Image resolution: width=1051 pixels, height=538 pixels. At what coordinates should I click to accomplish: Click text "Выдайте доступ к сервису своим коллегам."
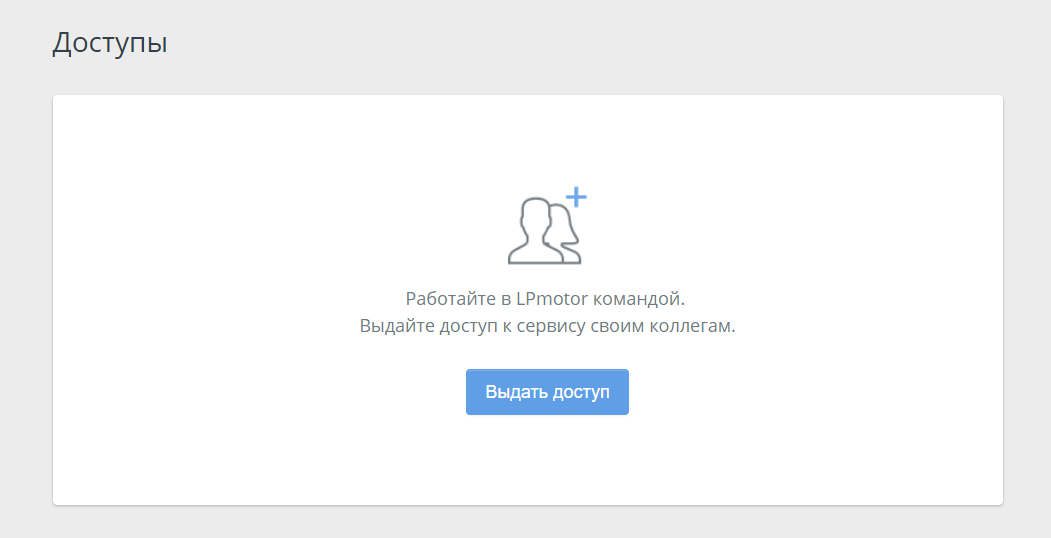click(547, 326)
